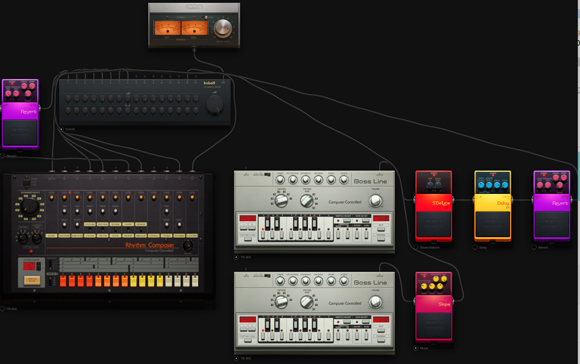Click the right VU meter on the output device
Image resolution: width=580 pixels, height=364 pixels.
[x=195, y=28]
